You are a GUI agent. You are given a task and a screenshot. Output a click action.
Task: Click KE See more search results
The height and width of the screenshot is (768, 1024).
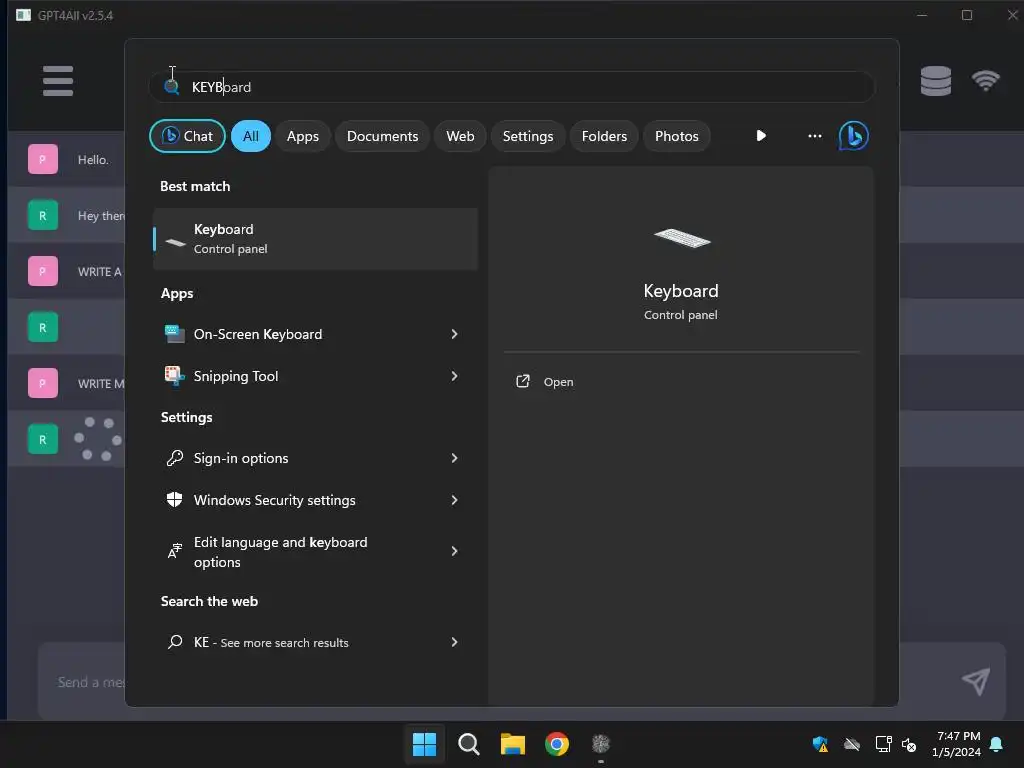point(315,642)
